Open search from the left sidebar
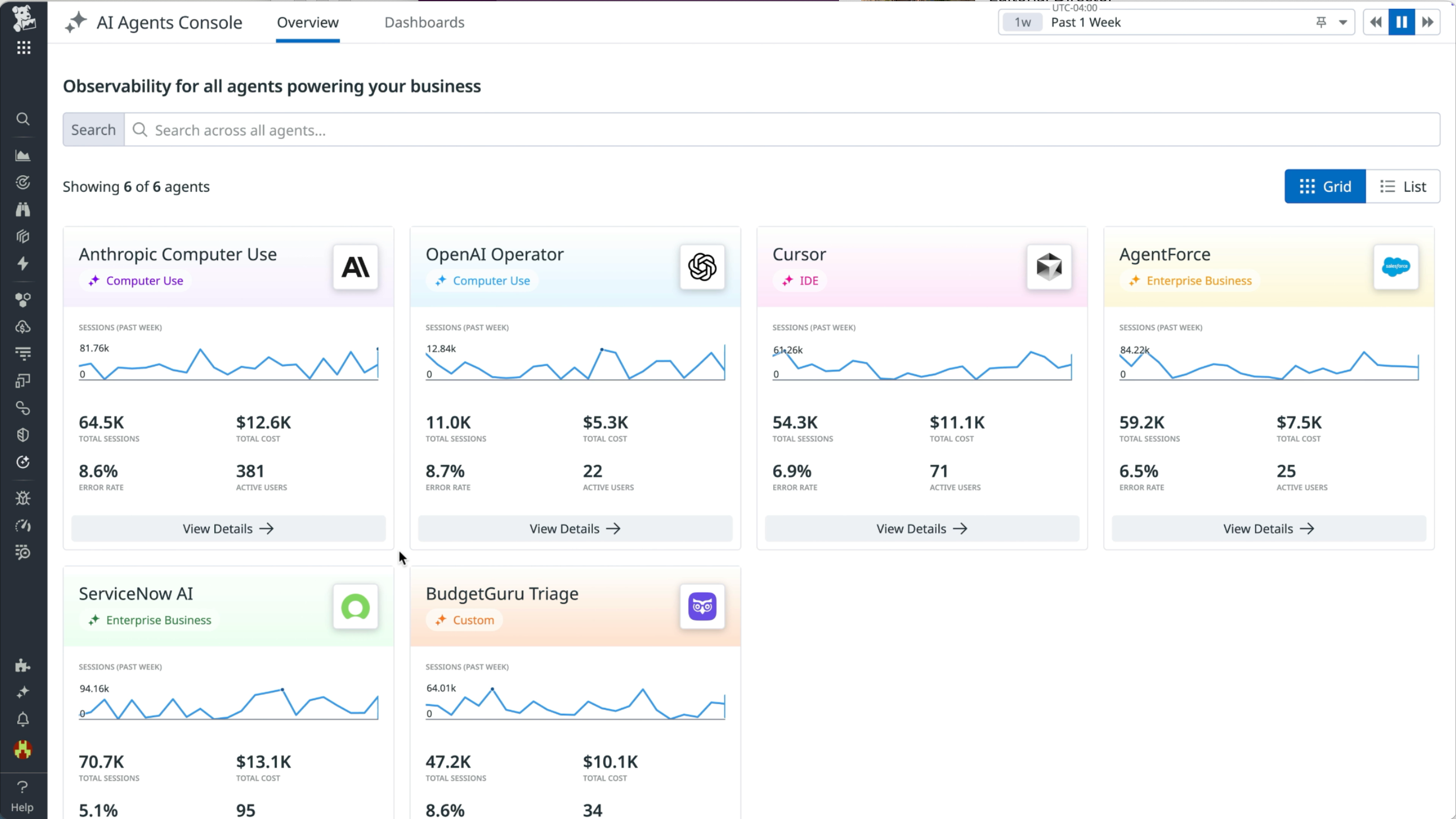Image resolution: width=1456 pixels, height=819 pixels. (23, 119)
